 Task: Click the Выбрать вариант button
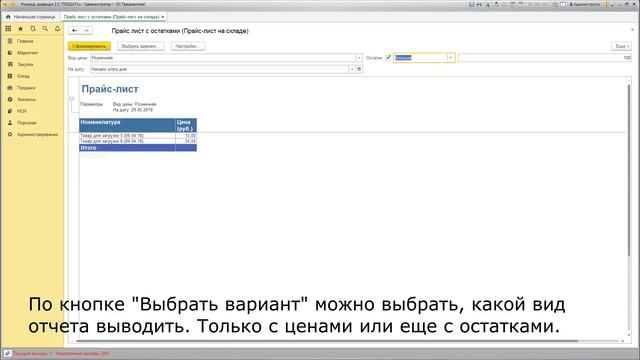(141, 46)
